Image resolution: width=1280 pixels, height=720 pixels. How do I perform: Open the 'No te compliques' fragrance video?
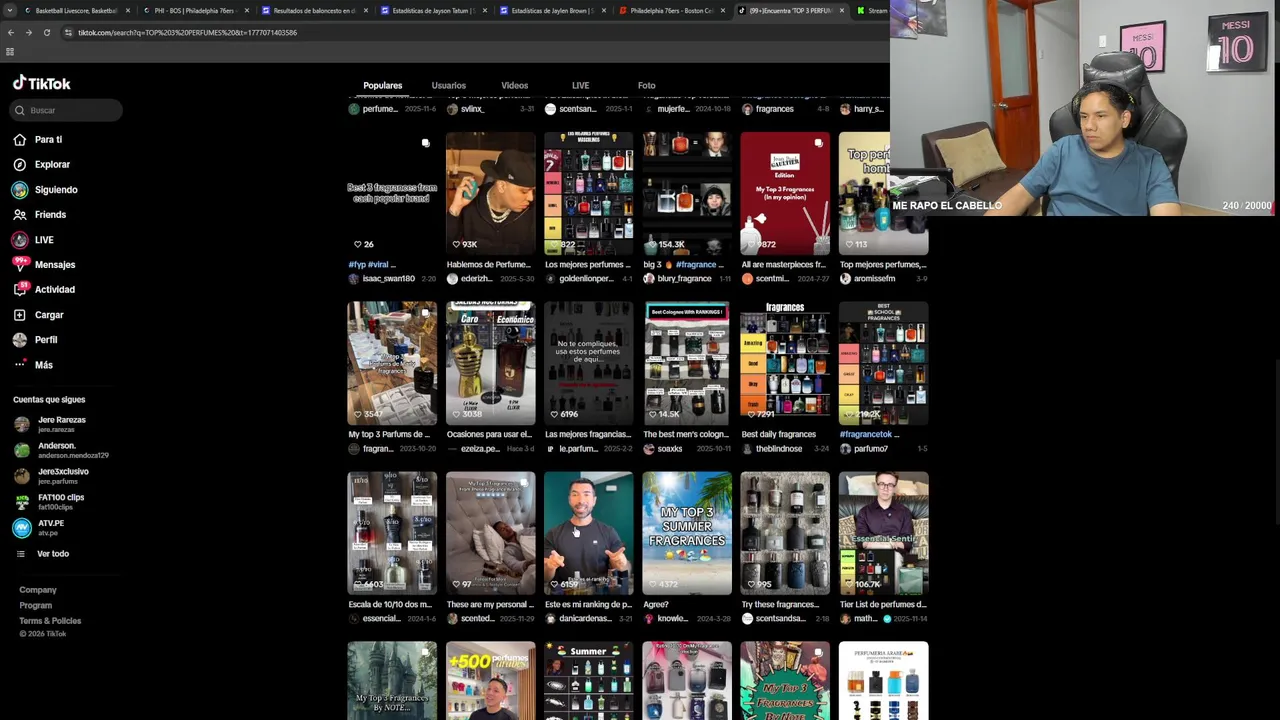588,363
